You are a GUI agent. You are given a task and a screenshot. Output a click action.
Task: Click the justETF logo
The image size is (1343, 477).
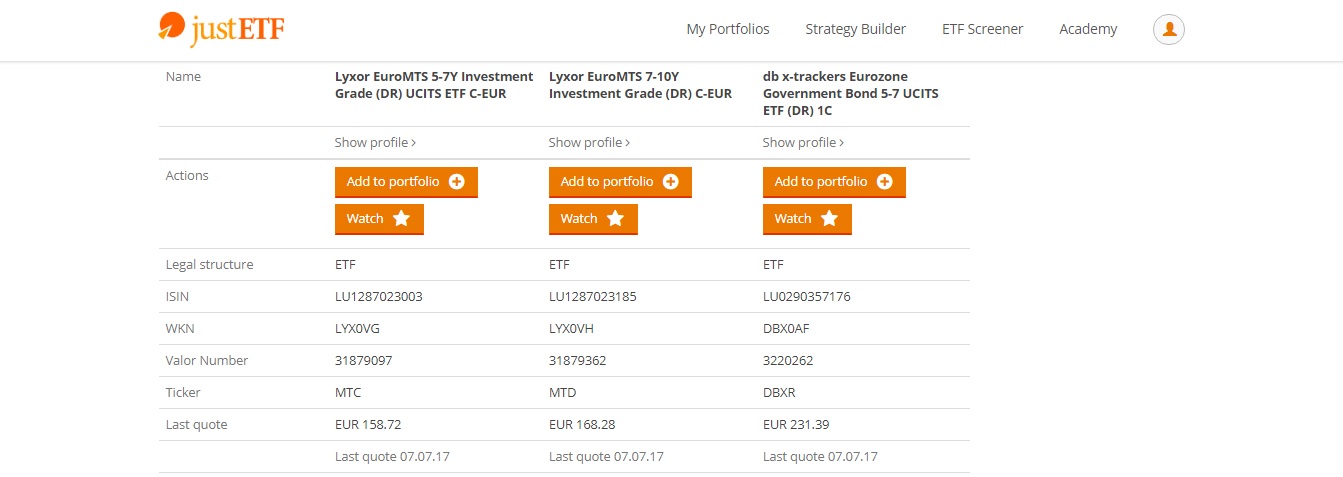221,28
